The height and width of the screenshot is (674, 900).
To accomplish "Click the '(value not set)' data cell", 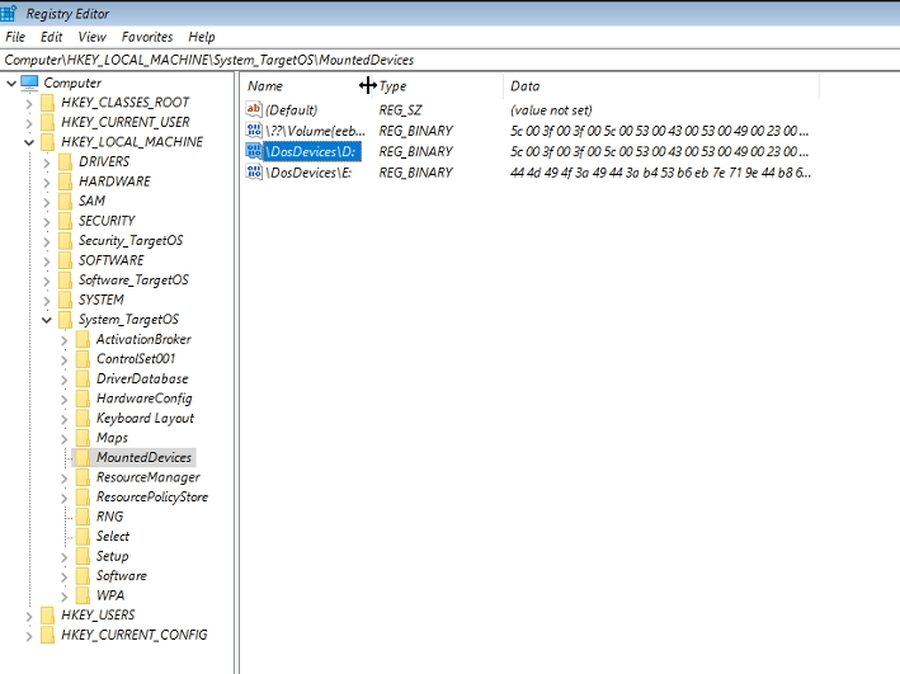I will 551,110.
